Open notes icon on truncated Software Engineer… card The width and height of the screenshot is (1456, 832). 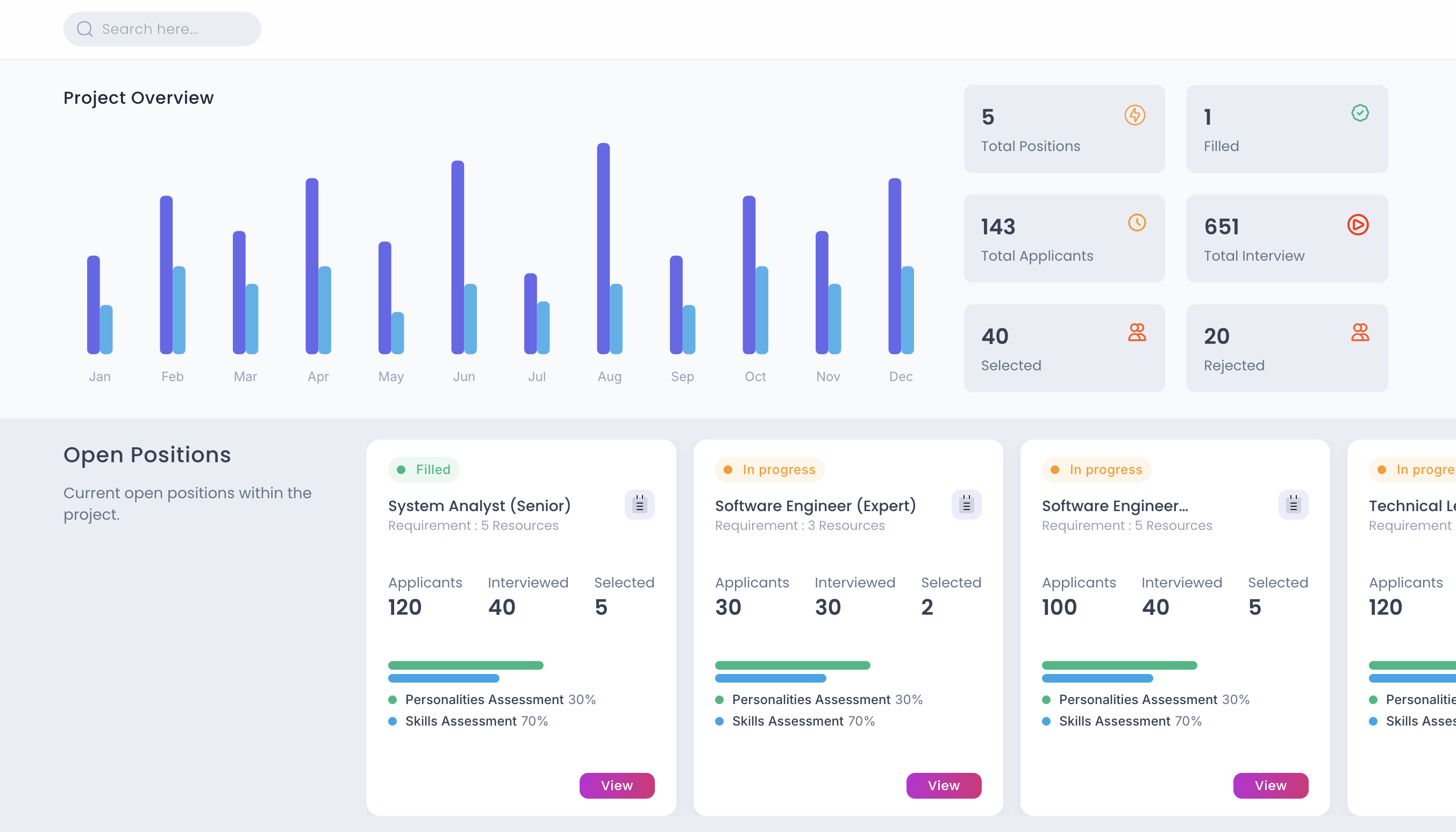pos(1294,505)
